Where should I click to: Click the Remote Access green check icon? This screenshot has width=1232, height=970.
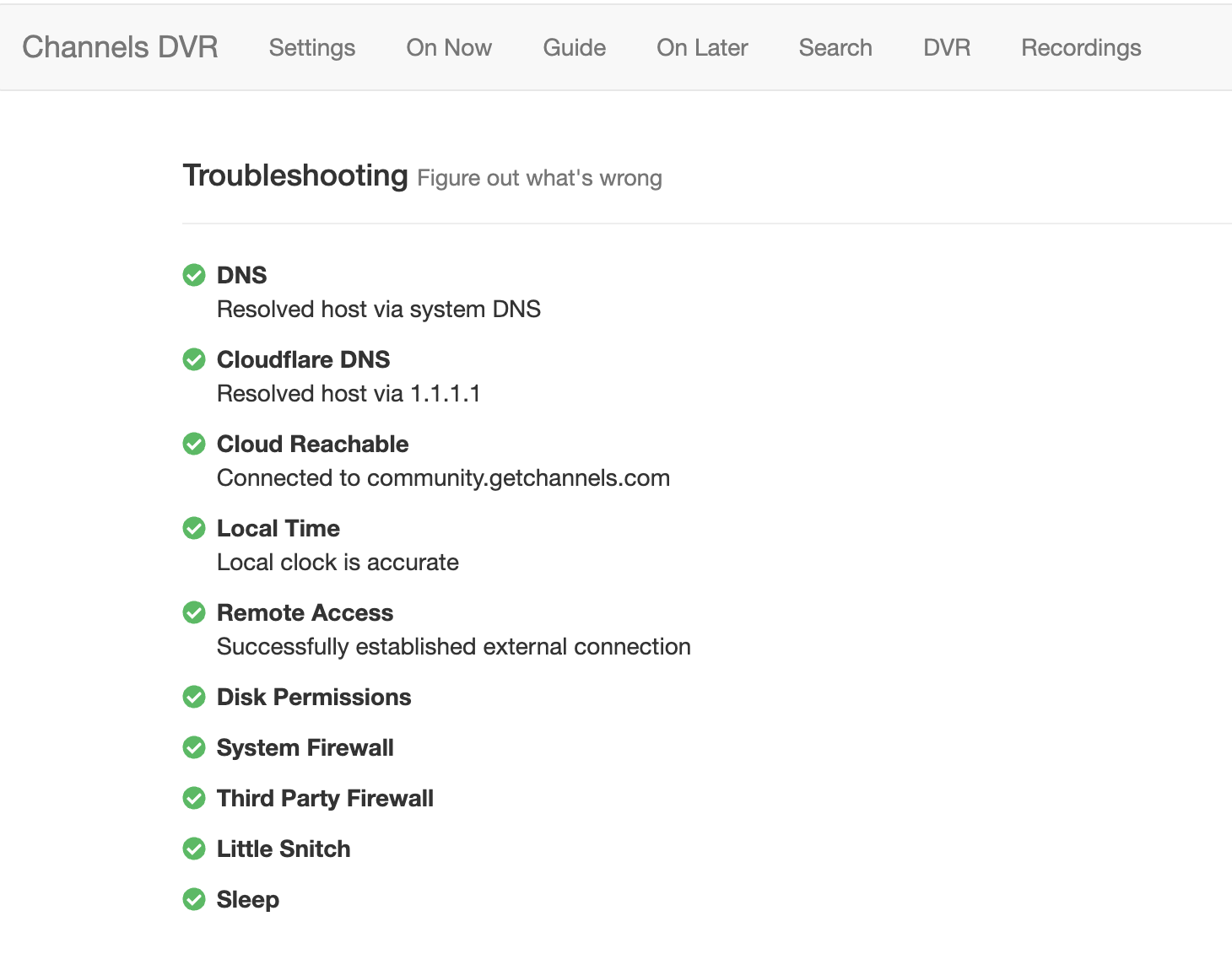coord(194,612)
